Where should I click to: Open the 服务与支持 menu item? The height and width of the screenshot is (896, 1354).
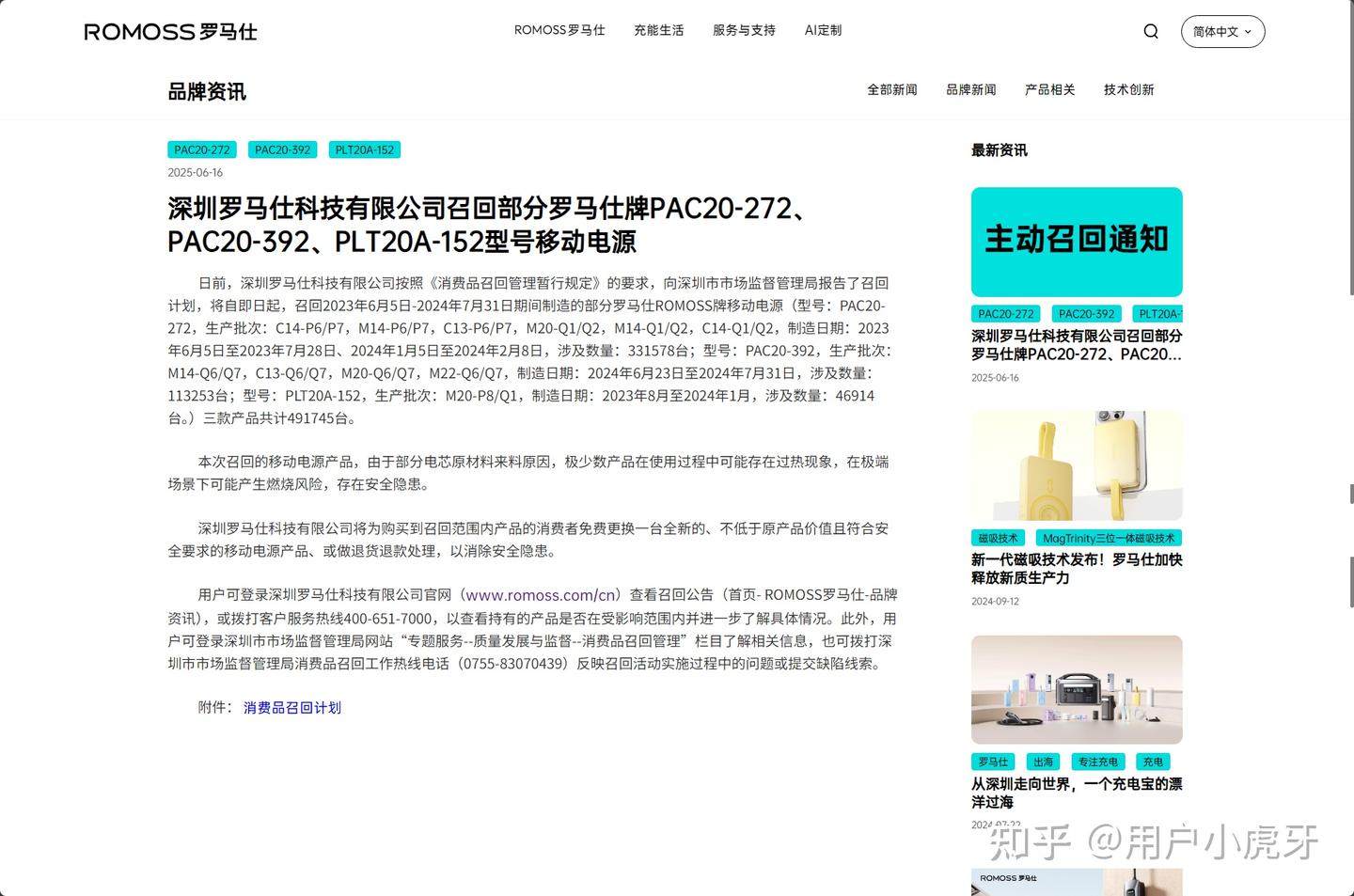(x=744, y=30)
